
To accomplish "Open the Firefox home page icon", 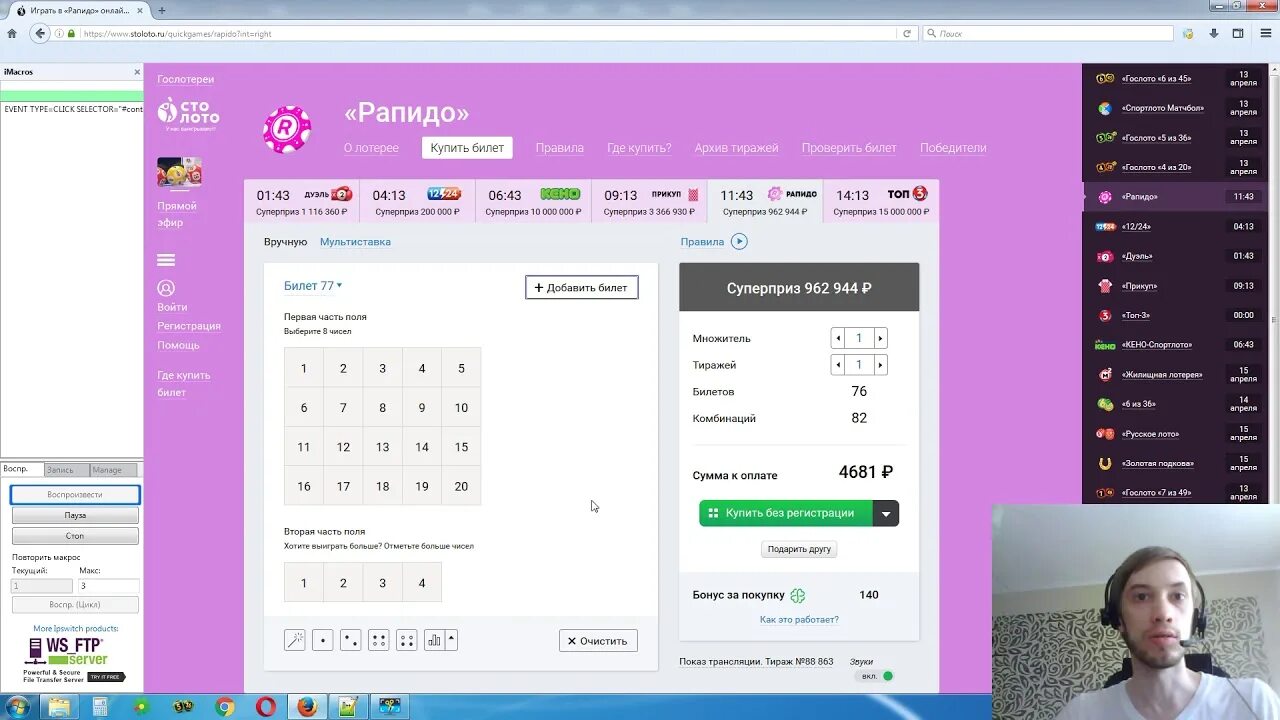I will point(12,33).
